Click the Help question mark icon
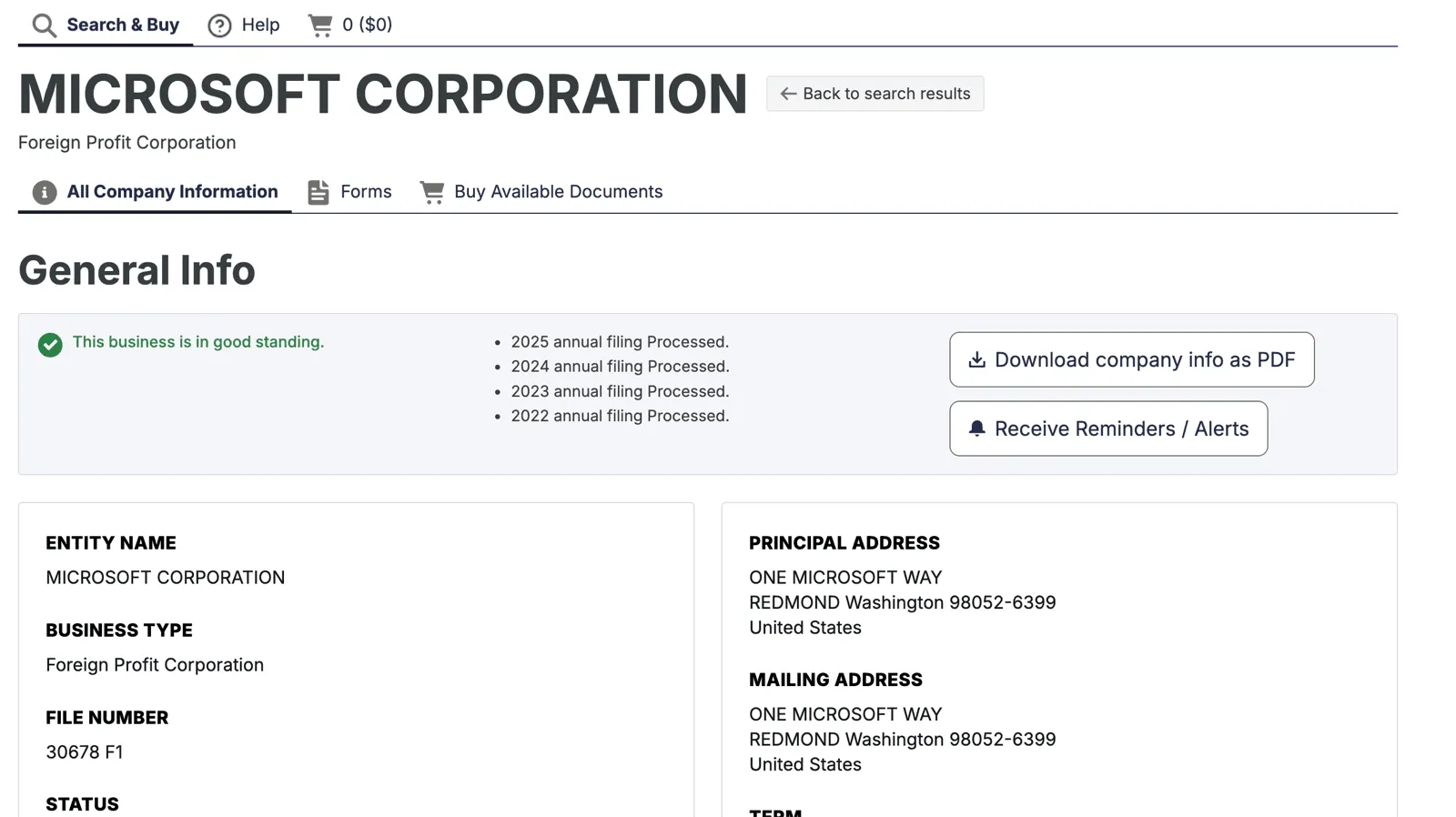 pos(219,25)
